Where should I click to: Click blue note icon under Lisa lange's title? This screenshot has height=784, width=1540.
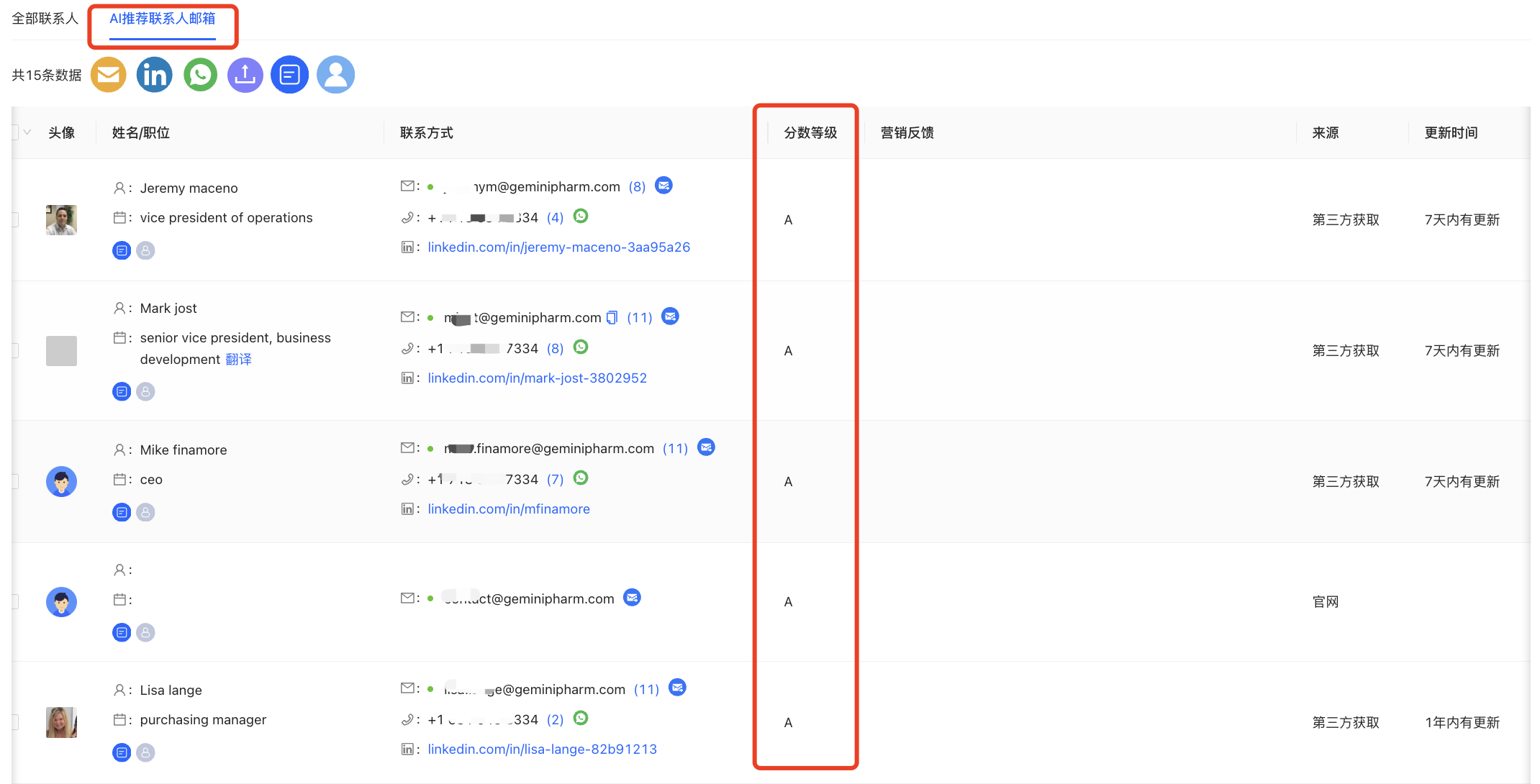pyautogui.click(x=122, y=752)
